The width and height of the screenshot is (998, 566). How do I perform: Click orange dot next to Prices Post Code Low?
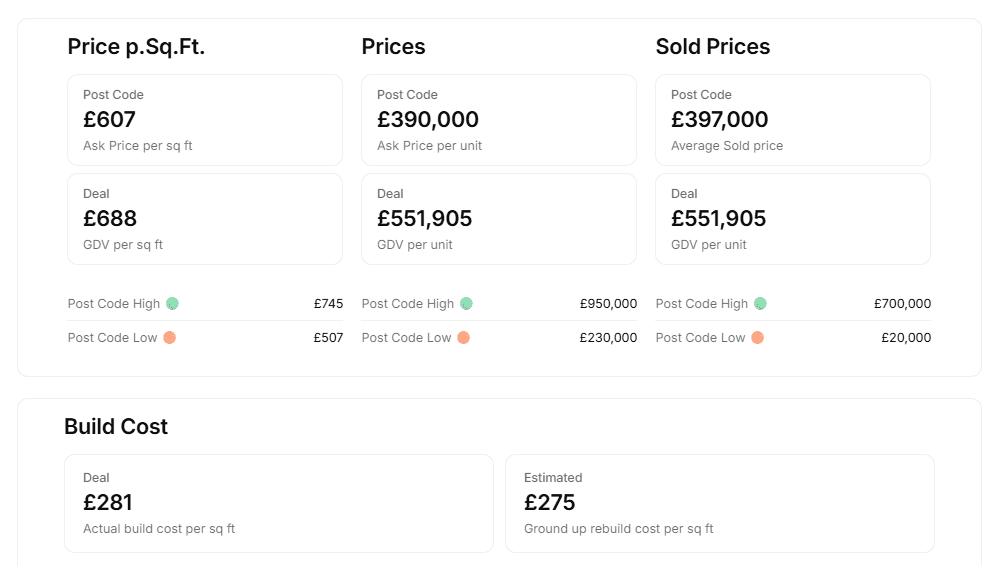pos(463,337)
